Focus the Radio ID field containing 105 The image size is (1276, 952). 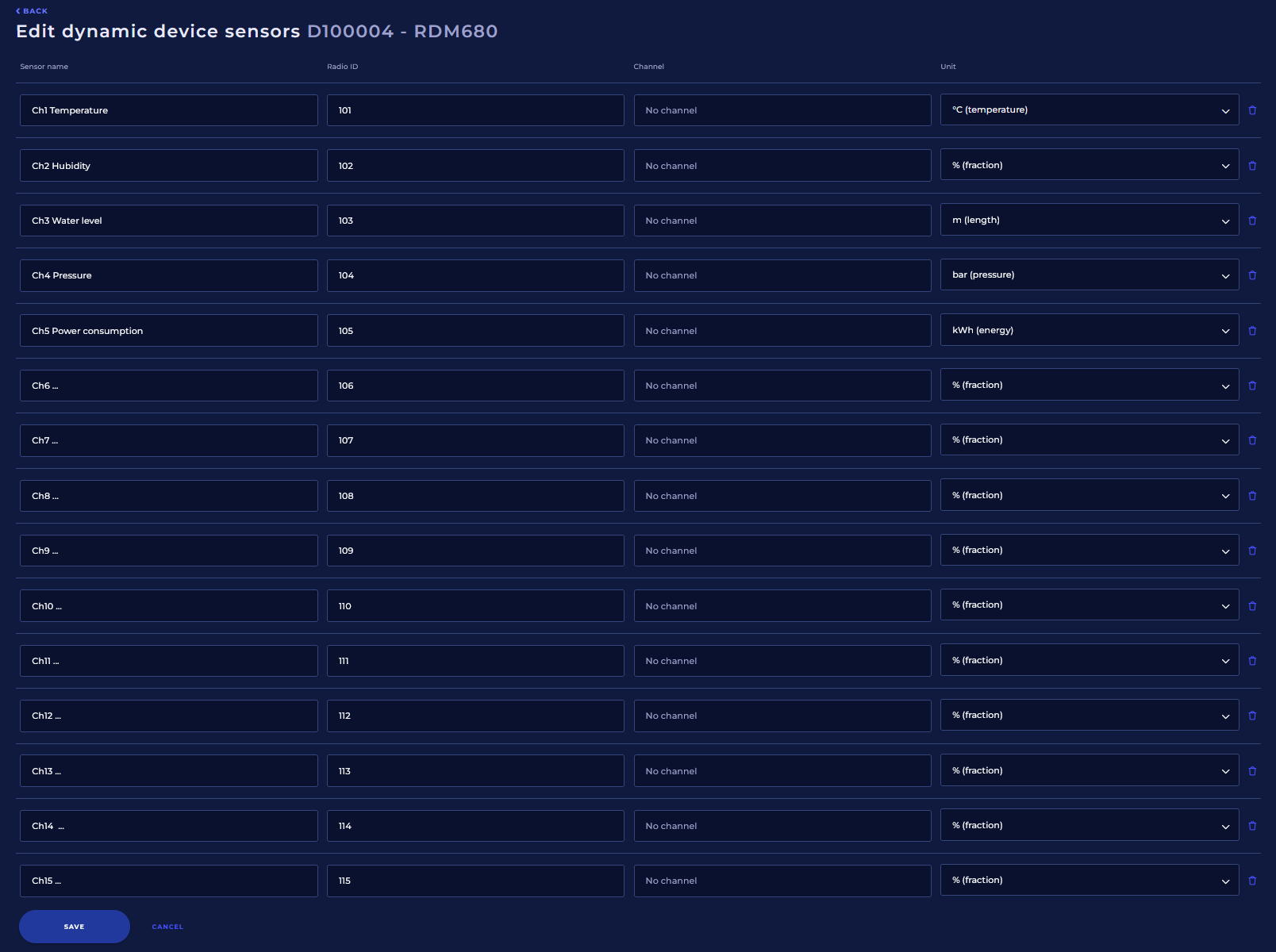point(475,331)
